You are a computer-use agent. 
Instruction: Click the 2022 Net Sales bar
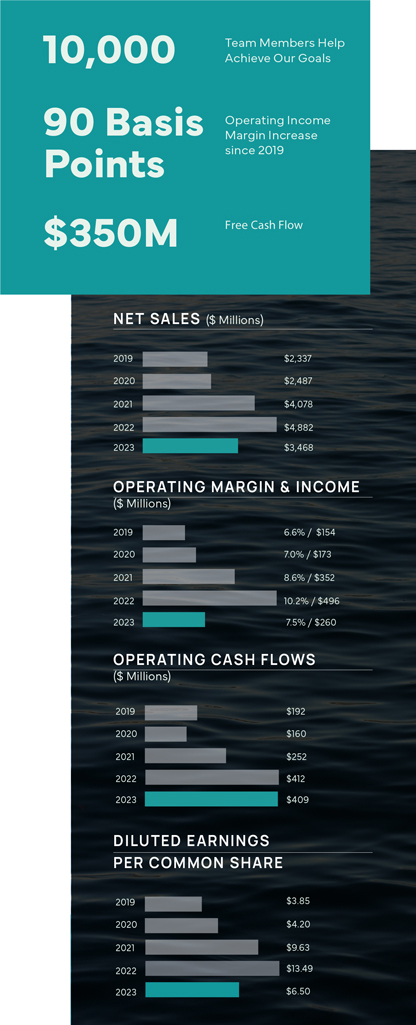[x=209, y=424]
